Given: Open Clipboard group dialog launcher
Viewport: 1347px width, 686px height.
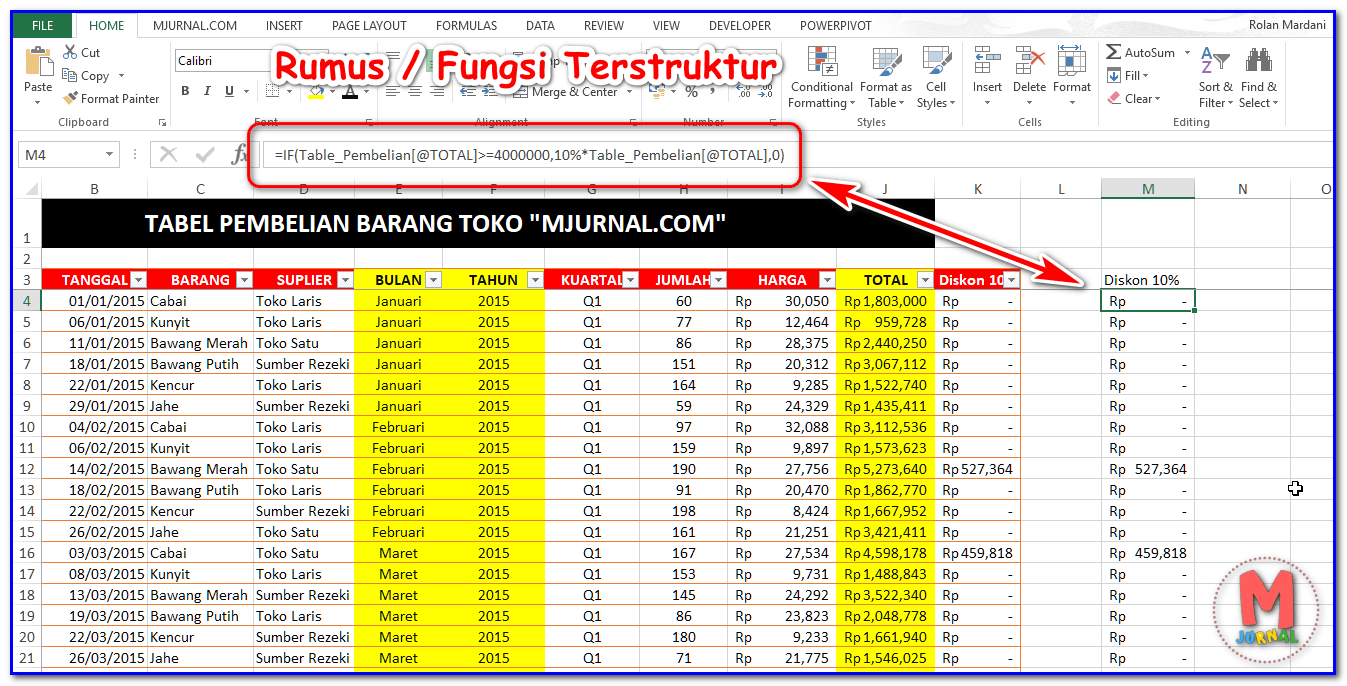Looking at the screenshot, I should 162,123.
